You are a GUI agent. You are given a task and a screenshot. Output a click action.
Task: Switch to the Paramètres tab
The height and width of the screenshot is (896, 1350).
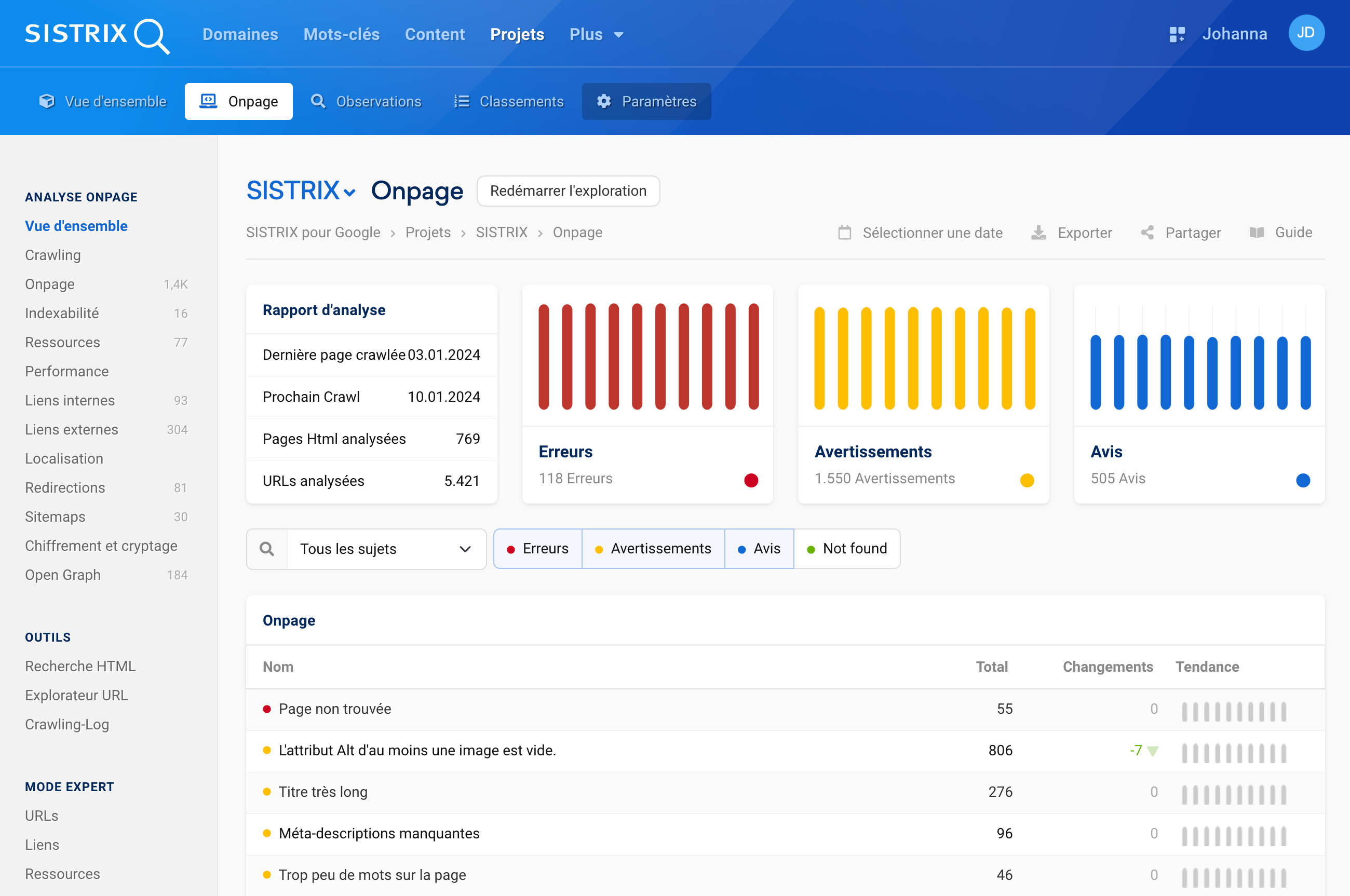tap(646, 101)
